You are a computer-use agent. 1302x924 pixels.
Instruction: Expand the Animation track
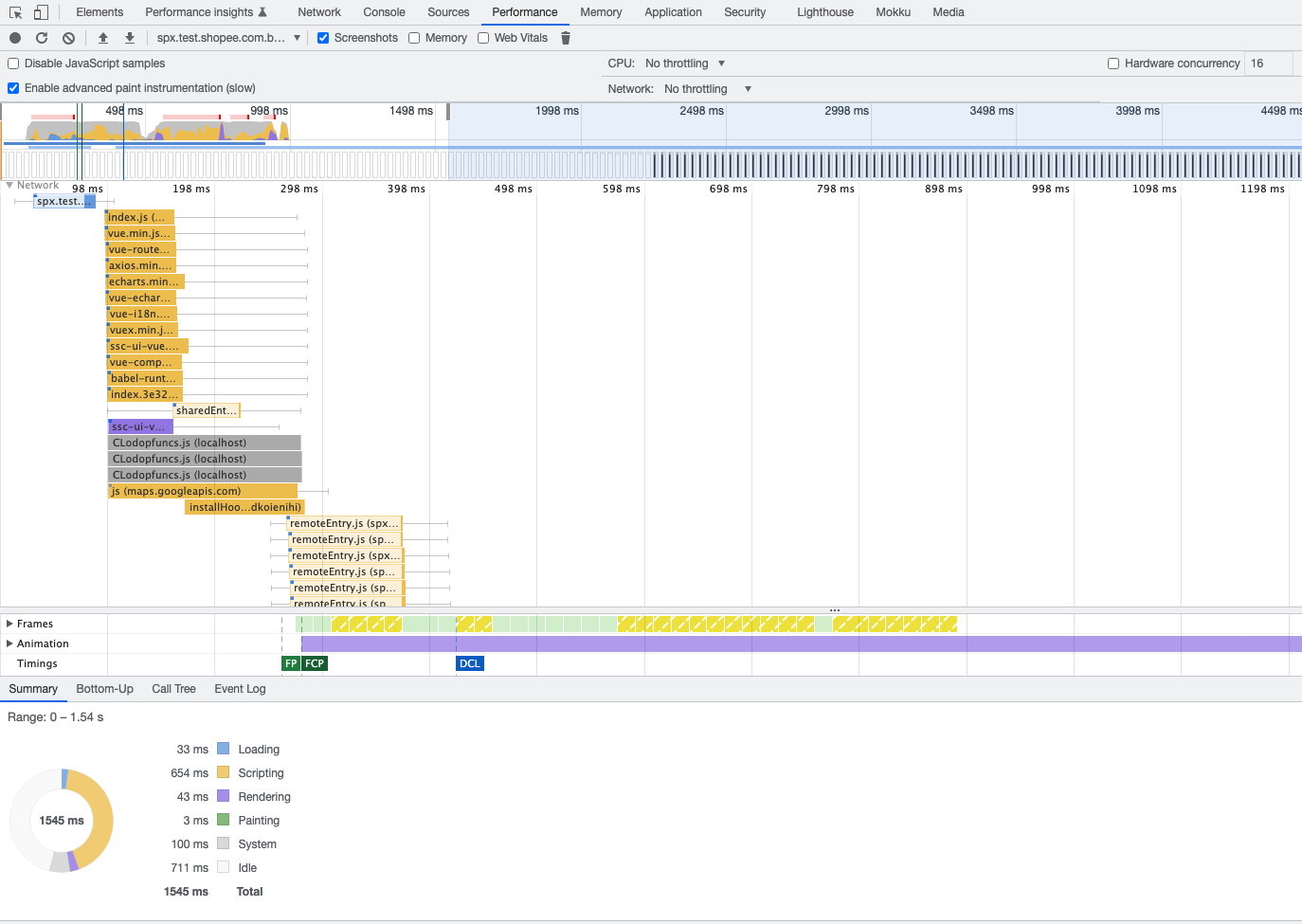[x=9, y=643]
